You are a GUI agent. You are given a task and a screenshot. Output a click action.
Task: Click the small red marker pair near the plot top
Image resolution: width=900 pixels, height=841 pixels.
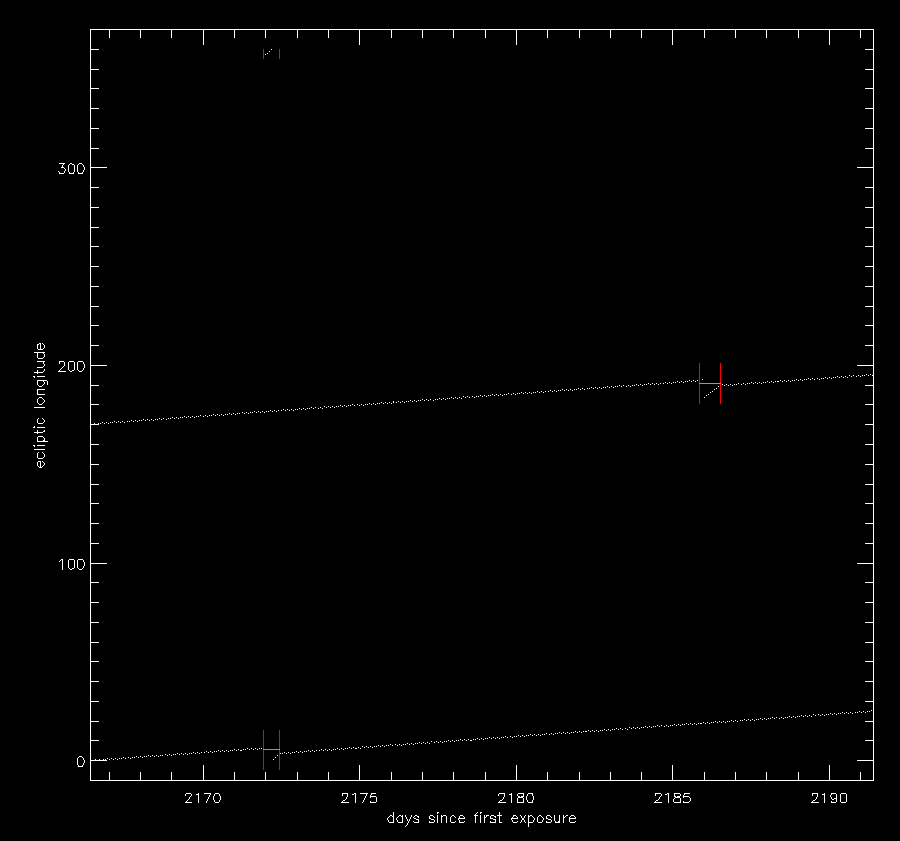click(271, 53)
